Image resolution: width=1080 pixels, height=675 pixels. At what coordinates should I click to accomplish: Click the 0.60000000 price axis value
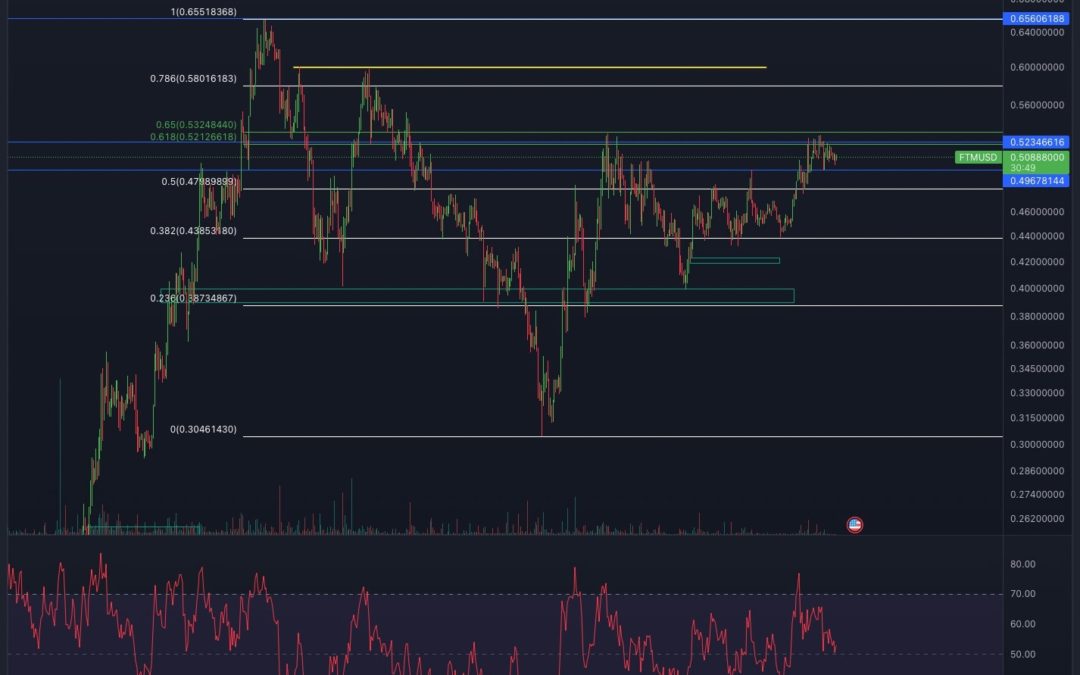point(1037,67)
